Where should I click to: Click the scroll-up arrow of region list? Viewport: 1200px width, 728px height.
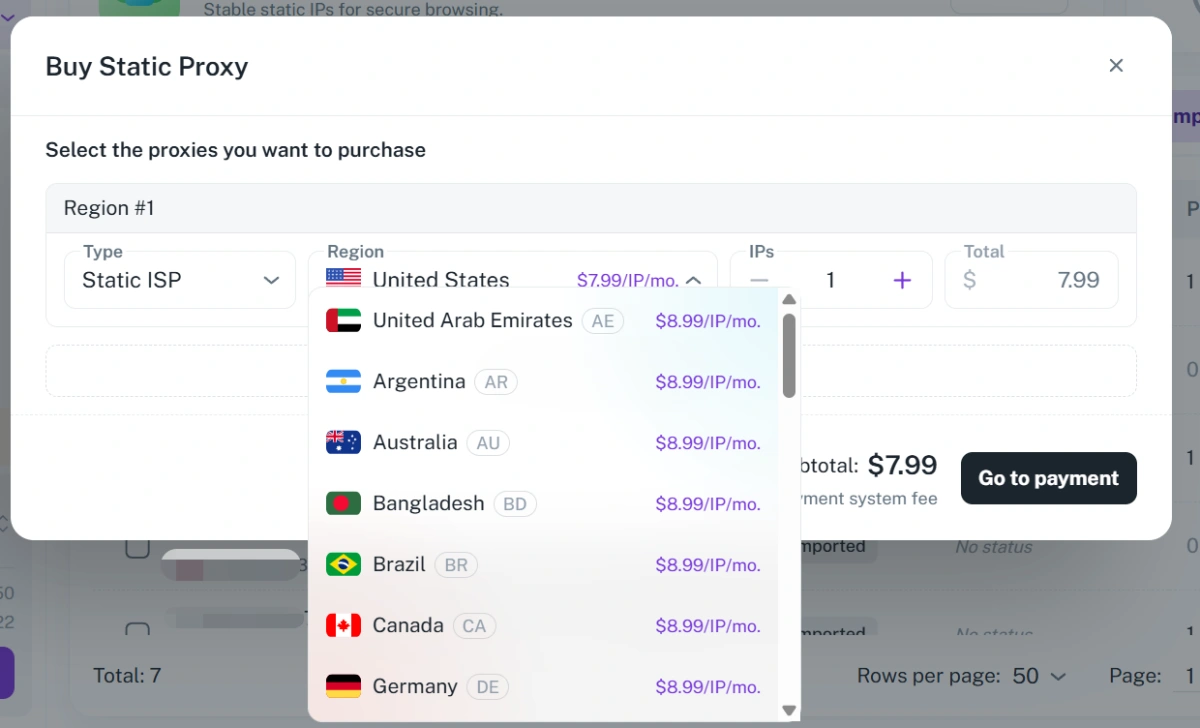tap(789, 299)
